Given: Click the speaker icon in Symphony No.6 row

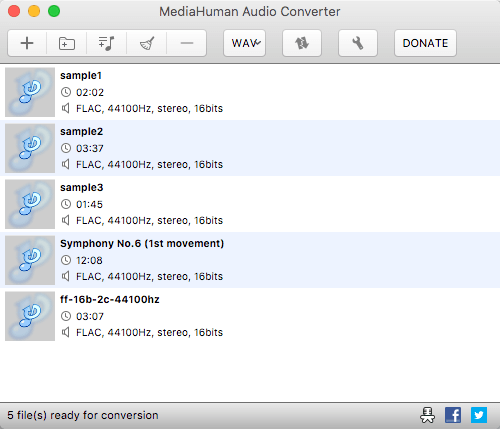Looking at the screenshot, I should click(x=66, y=276).
